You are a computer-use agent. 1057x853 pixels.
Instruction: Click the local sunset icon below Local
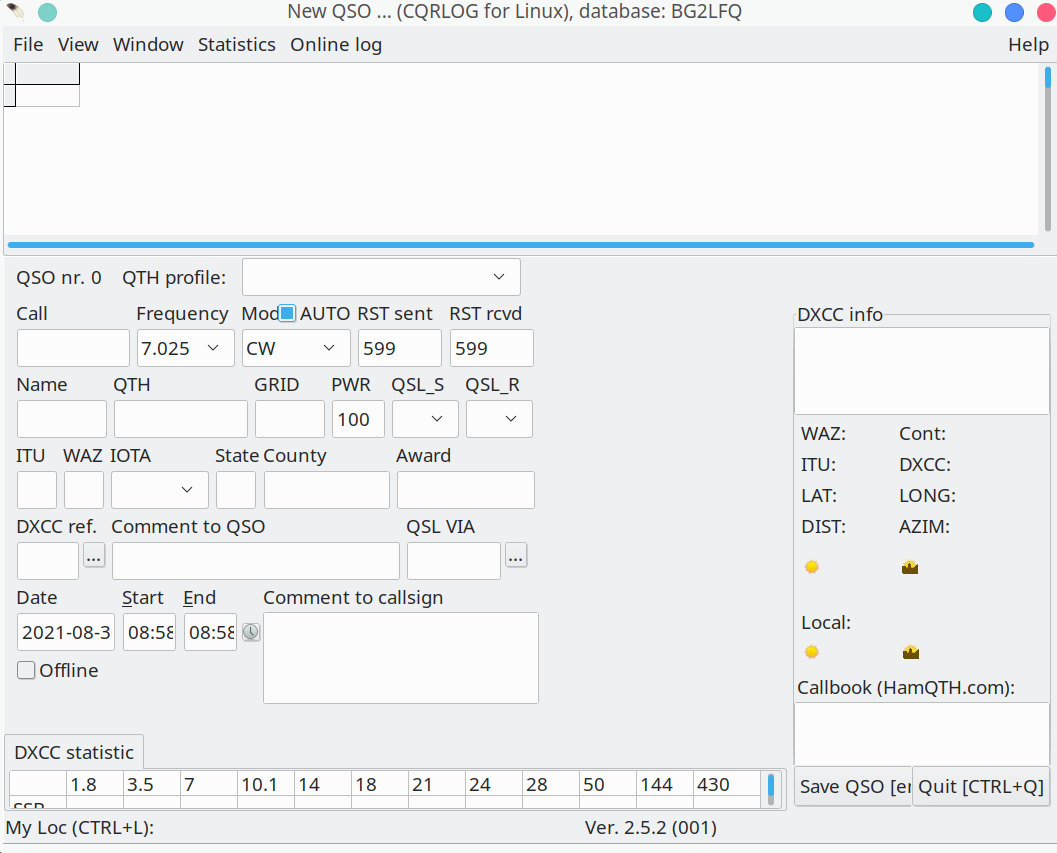tap(911, 652)
